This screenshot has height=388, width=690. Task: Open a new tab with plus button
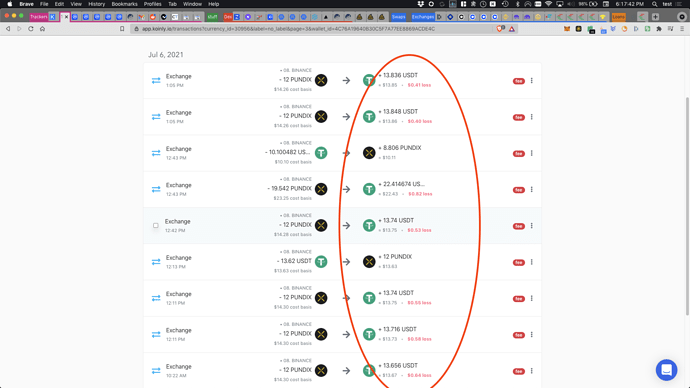pyautogui.click(x=655, y=17)
